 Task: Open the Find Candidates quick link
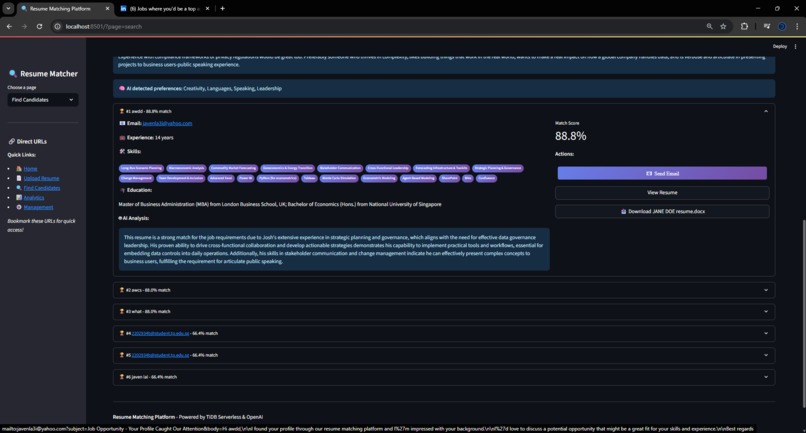click(42, 188)
